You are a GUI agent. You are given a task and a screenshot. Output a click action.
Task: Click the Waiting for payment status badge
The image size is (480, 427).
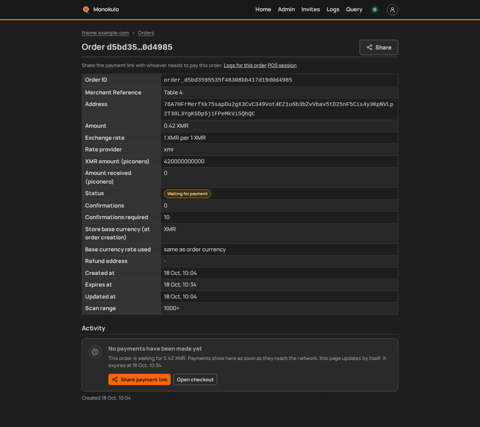point(187,194)
